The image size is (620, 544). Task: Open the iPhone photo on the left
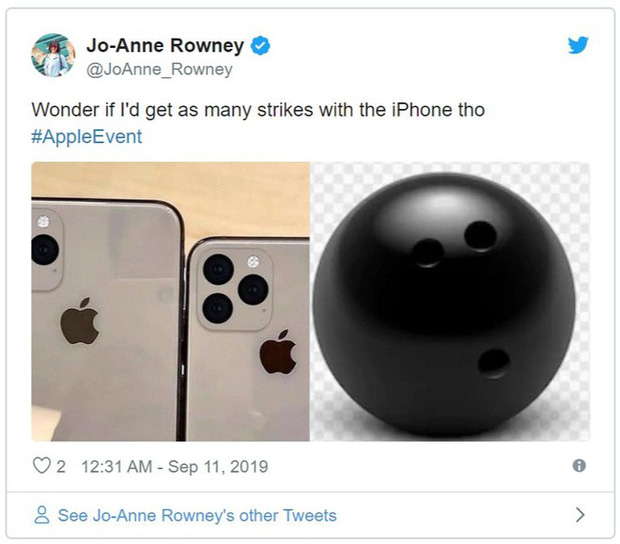click(170, 301)
